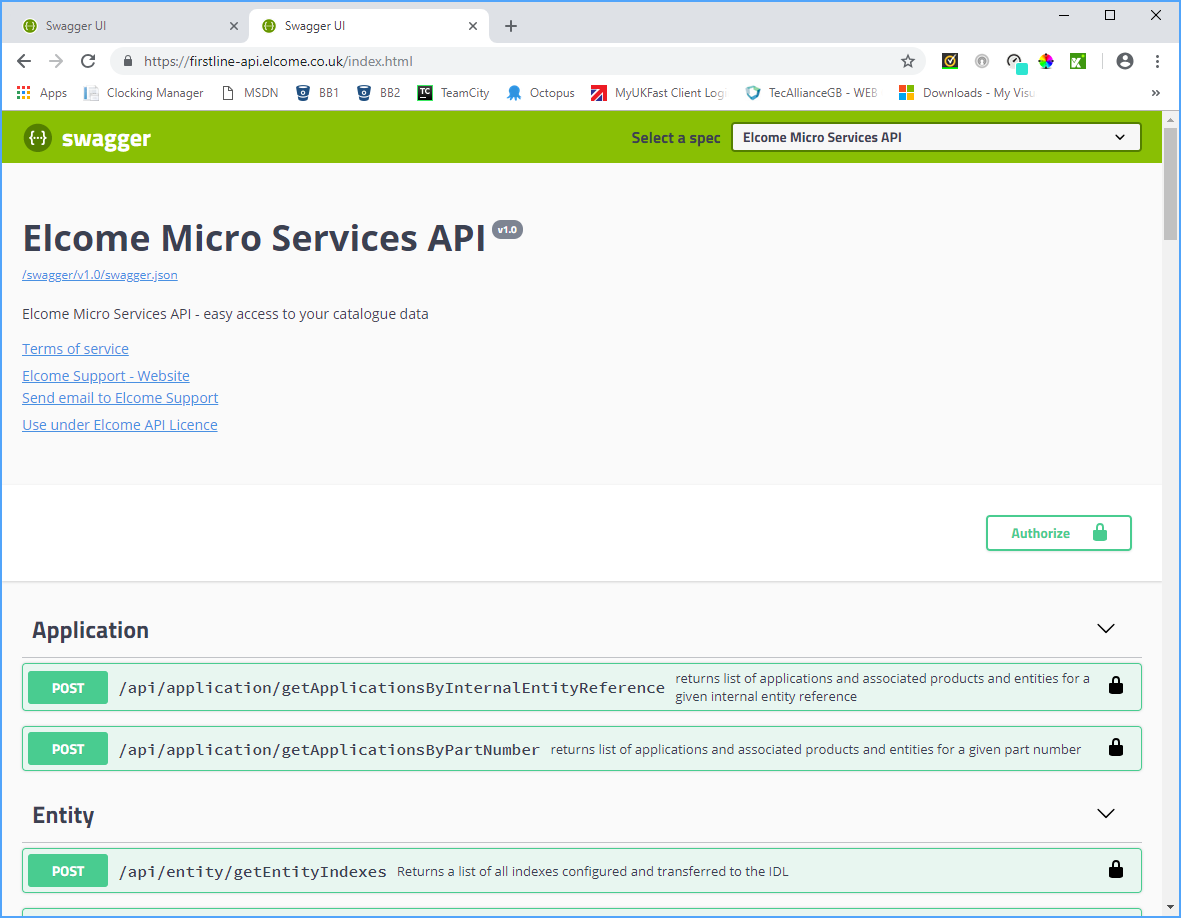Open the Apps grid shortcut
This screenshot has width=1181, height=918.
(x=41, y=93)
